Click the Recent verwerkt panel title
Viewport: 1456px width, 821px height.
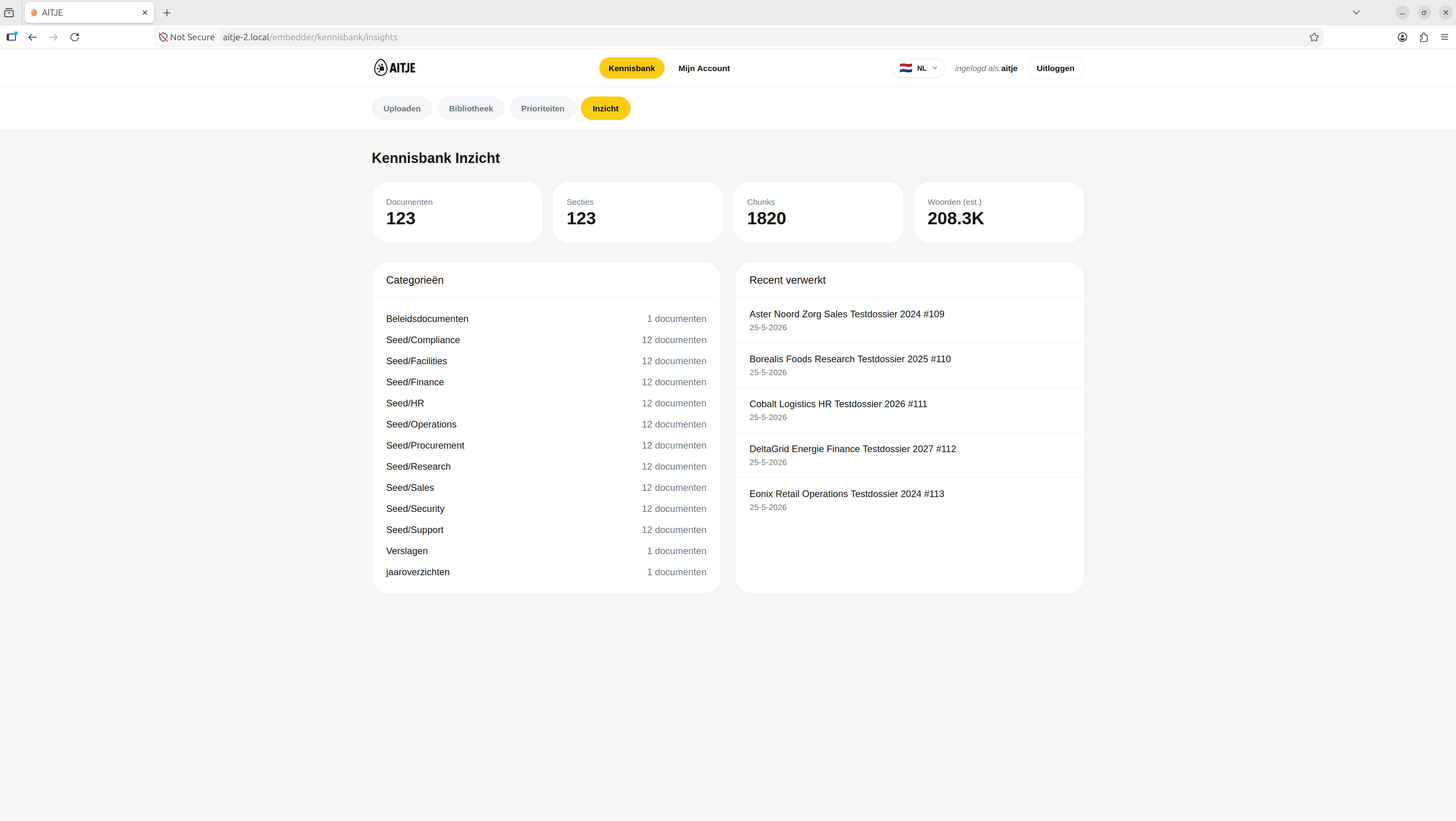[x=787, y=281]
